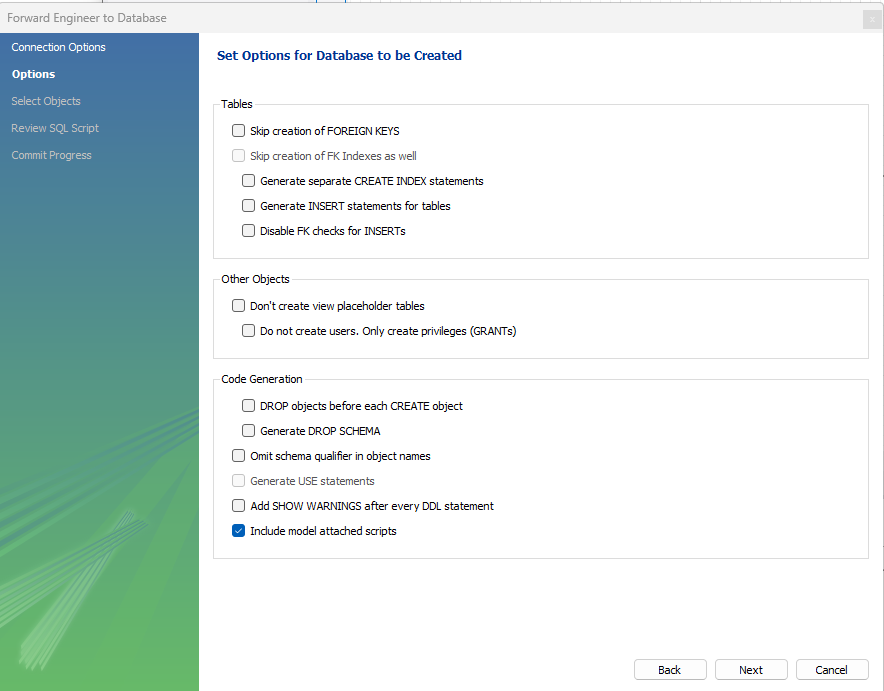The height and width of the screenshot is (691, 884).
Task: Go Back to previous wizard page
Action: 670,670
